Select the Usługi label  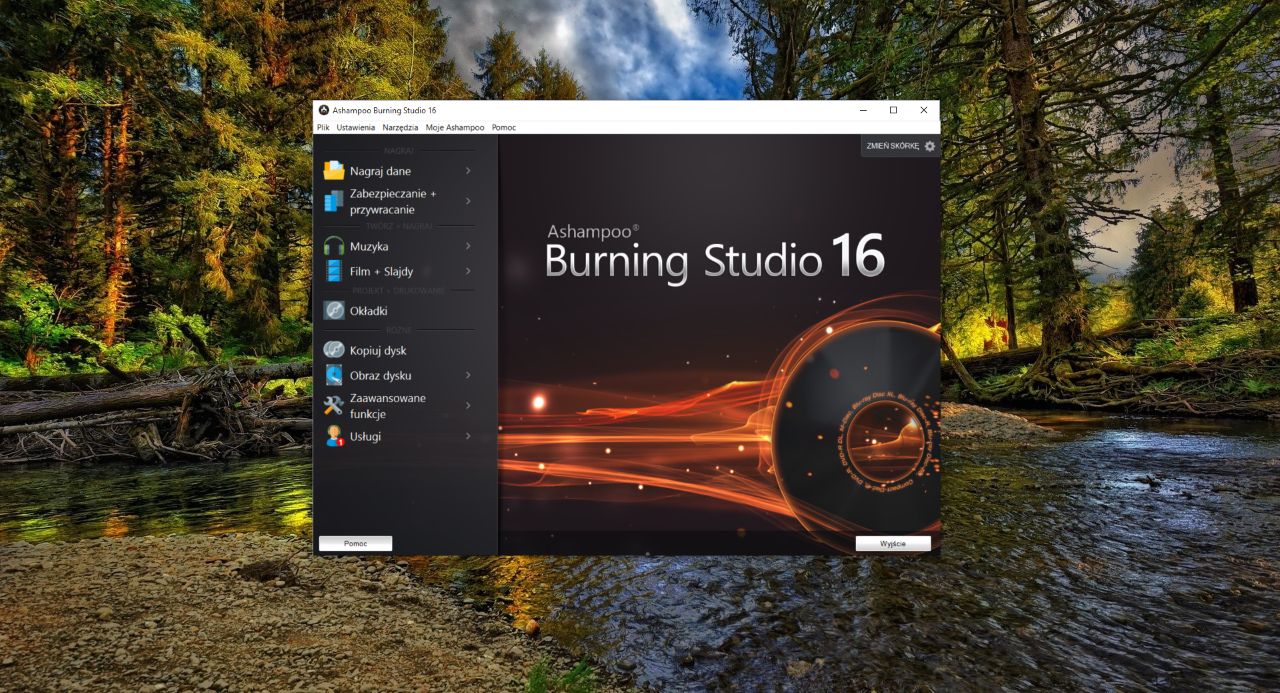click(x=365, y=436)
